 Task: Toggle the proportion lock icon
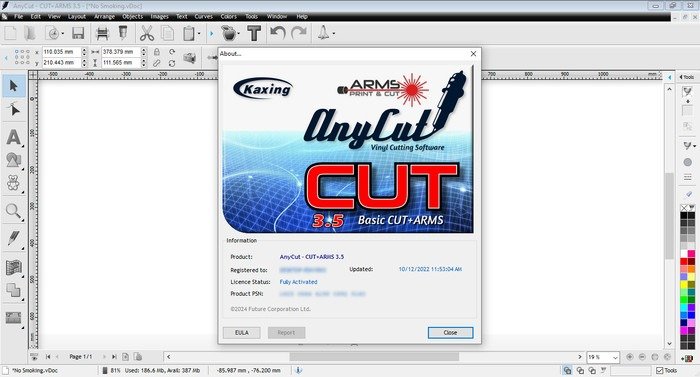coord(157,52)
